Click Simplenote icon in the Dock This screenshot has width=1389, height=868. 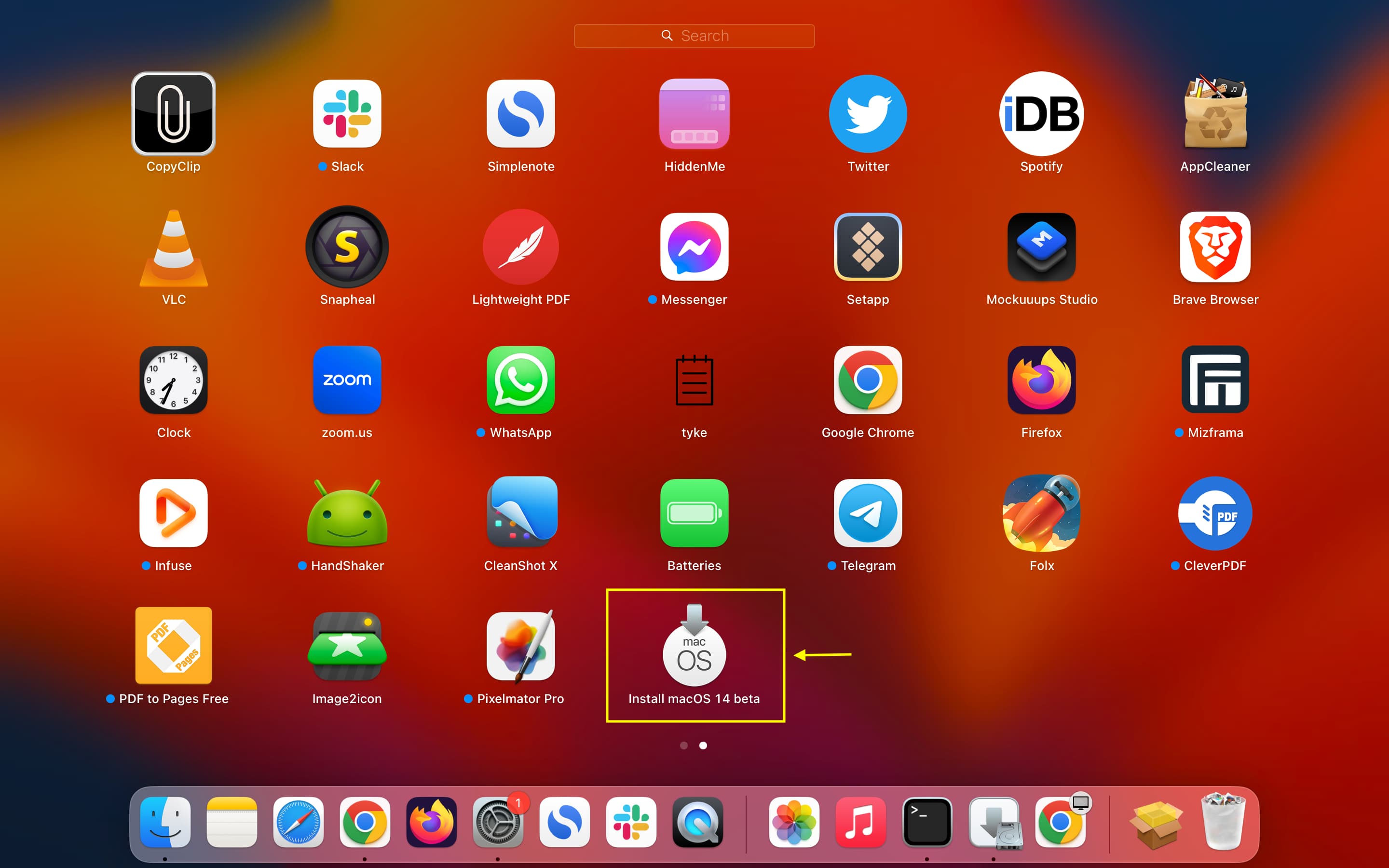point(564,822)
